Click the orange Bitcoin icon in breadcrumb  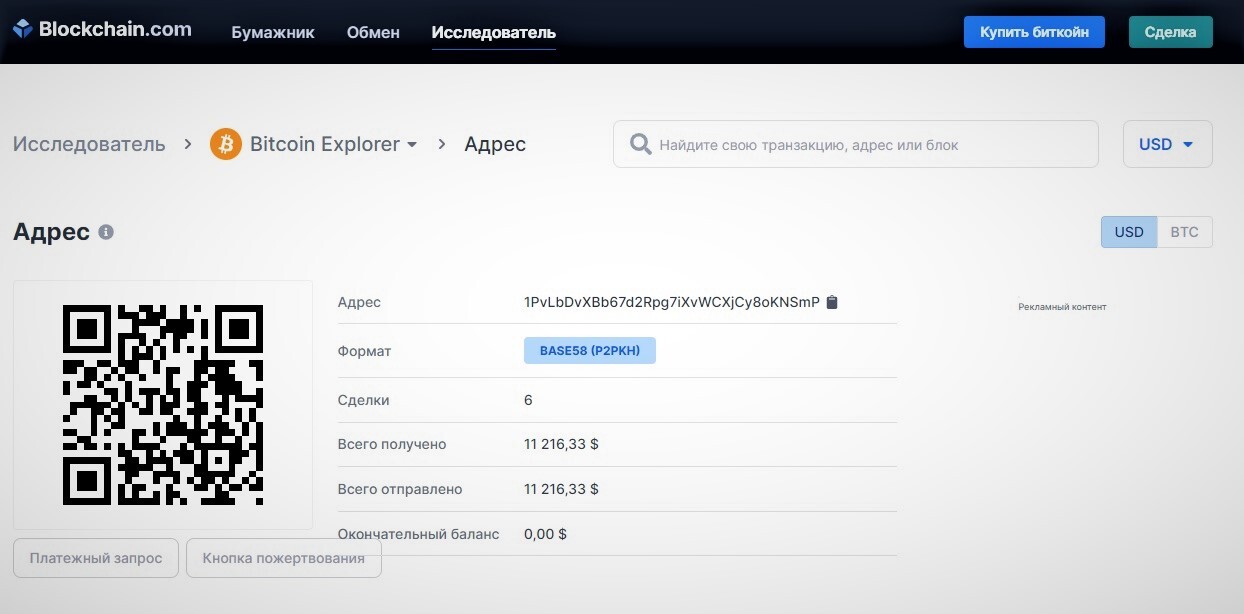225,144
